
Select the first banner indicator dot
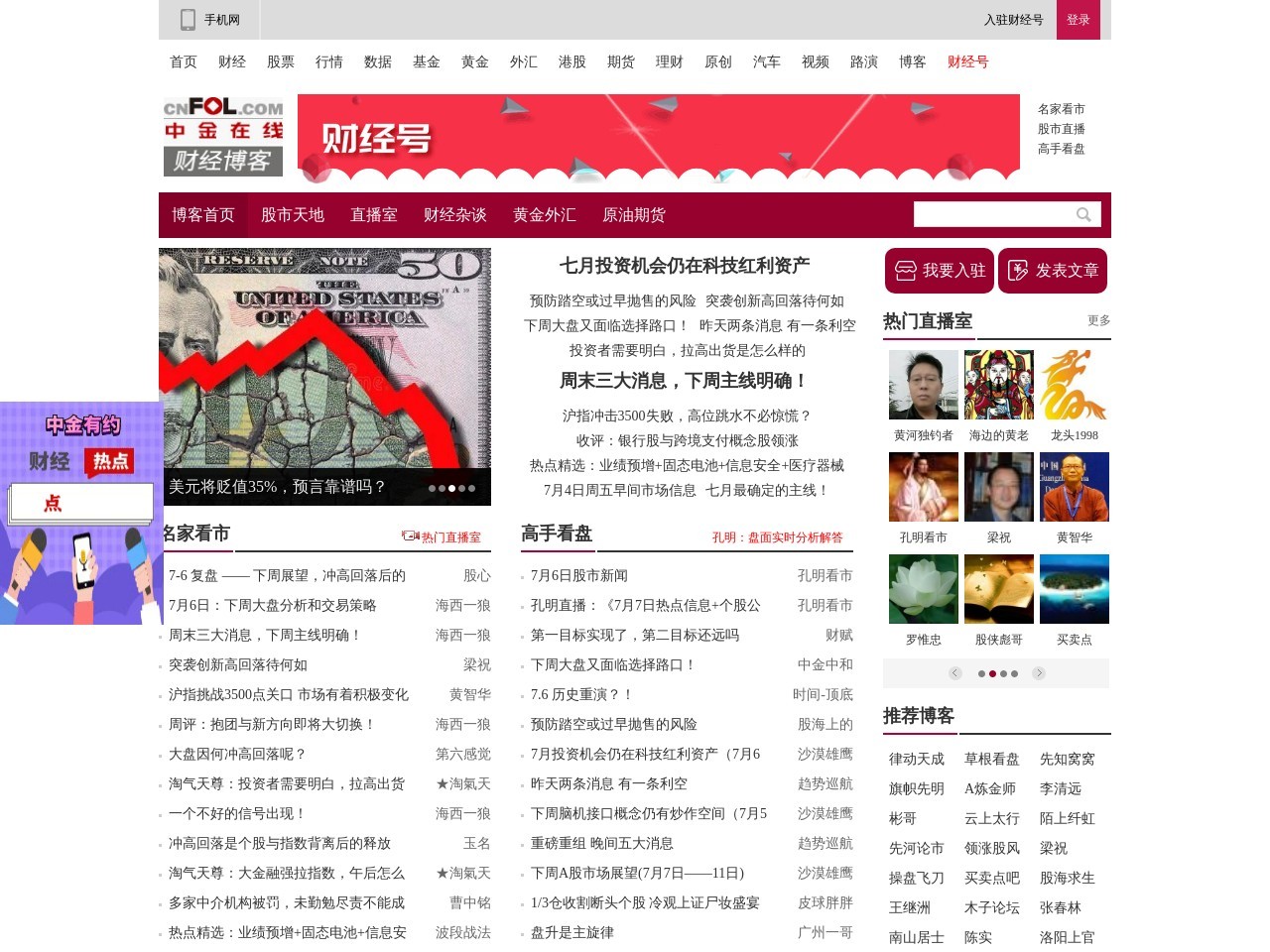(x=432, y=488)
